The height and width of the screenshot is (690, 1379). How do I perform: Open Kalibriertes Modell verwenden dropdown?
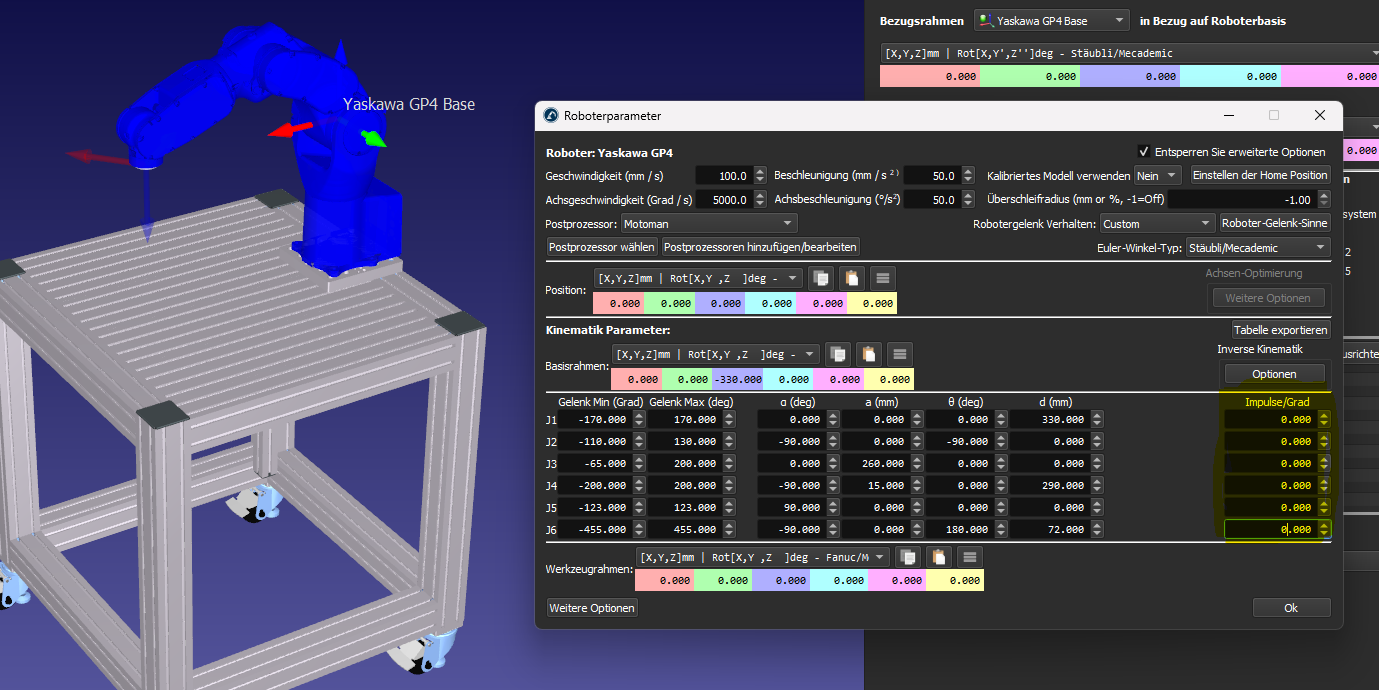pos(1158,175)
